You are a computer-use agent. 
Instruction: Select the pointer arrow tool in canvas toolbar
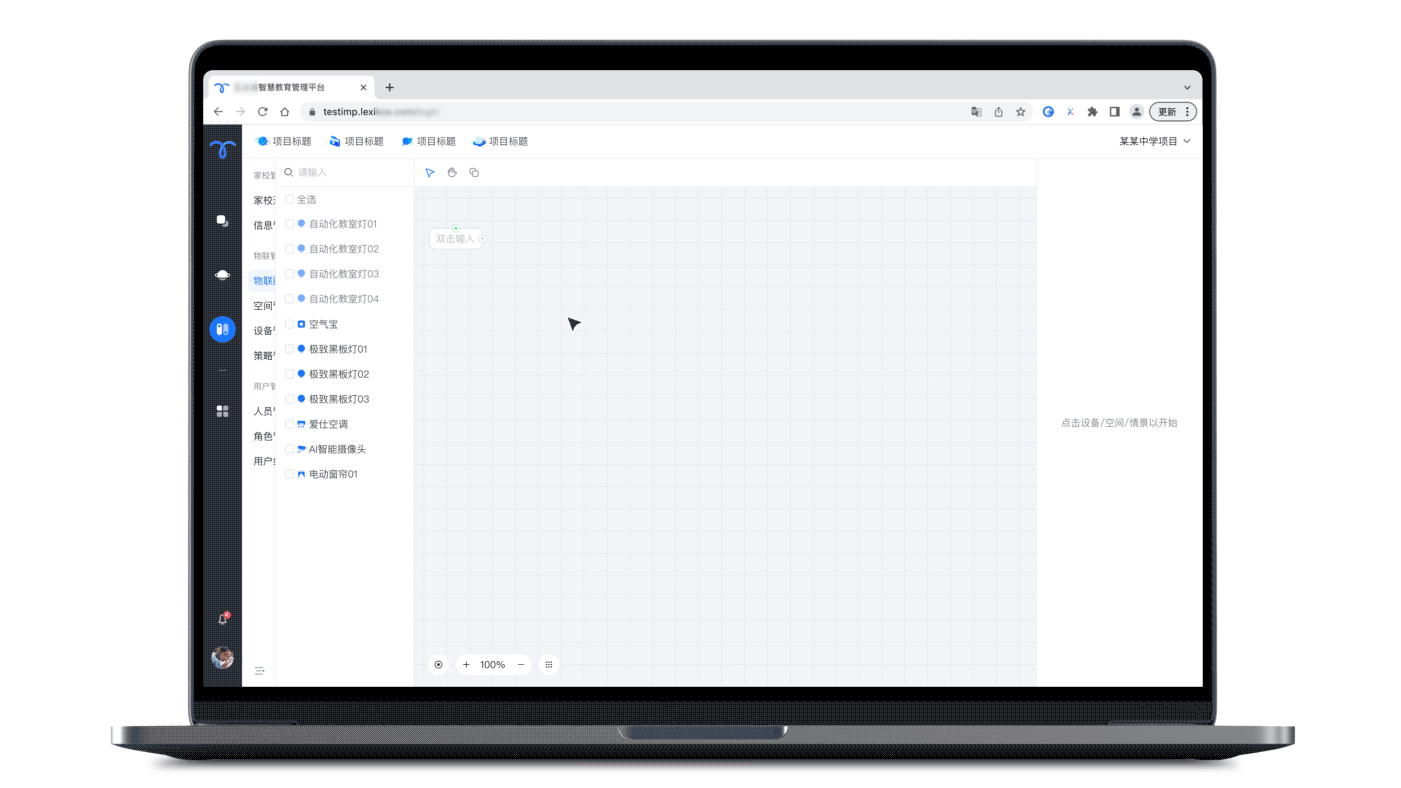pos(430,173)
